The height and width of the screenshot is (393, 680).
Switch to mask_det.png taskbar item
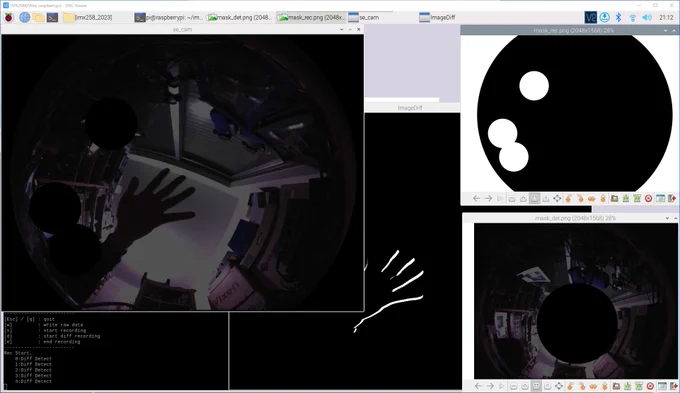239,17
